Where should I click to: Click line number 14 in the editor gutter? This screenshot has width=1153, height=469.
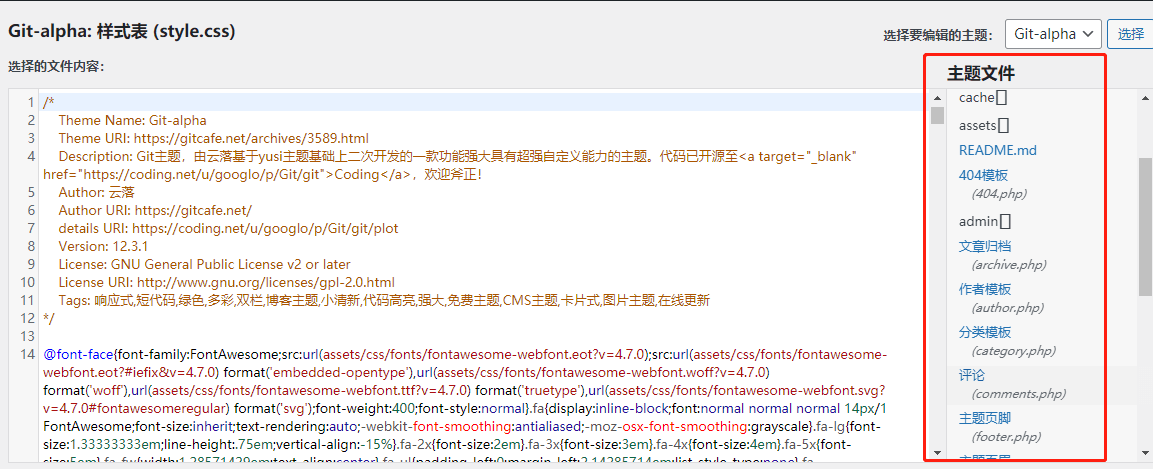point(29,354)
